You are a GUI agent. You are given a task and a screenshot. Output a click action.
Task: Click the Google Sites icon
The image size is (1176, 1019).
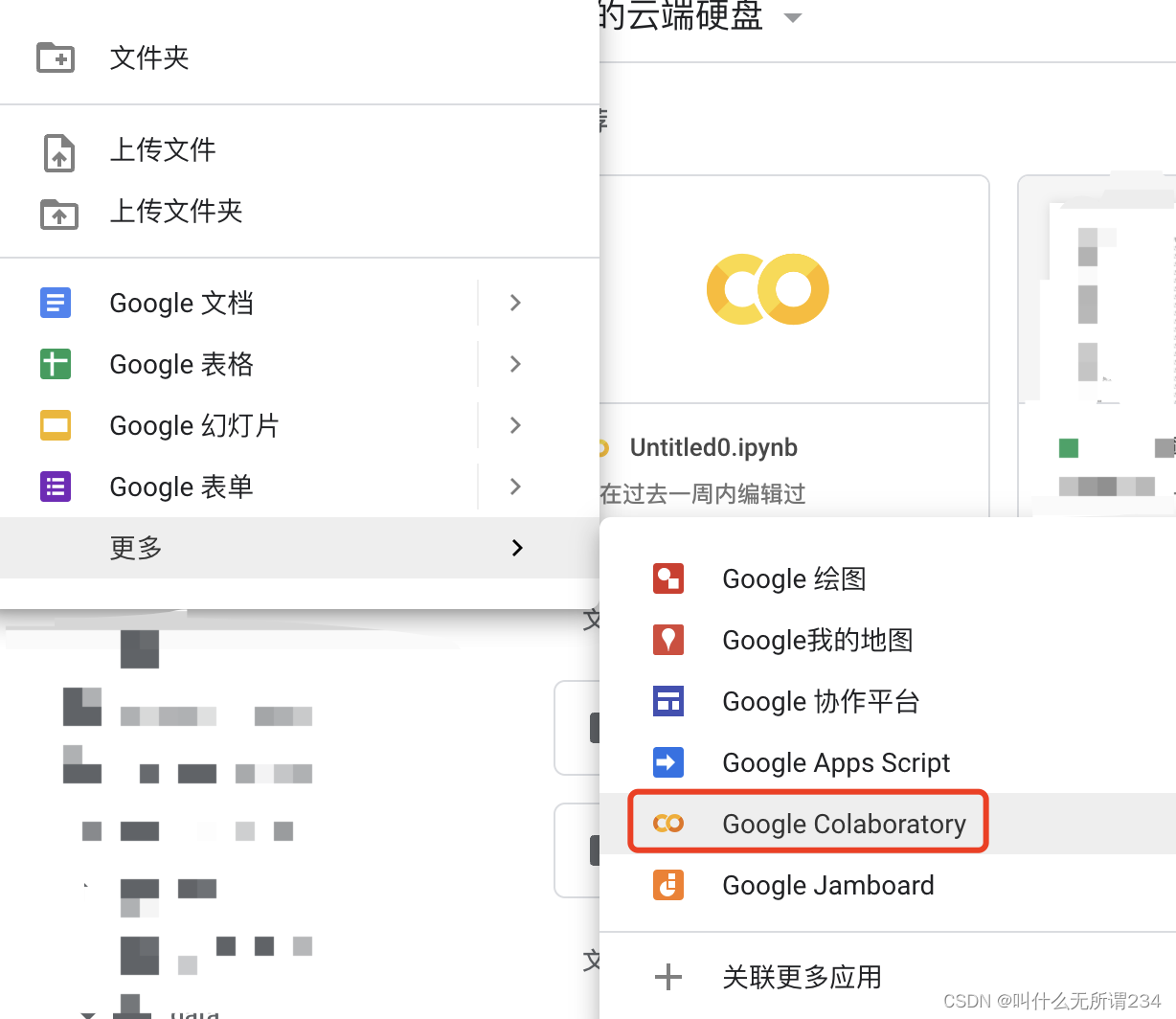point(668,701)
